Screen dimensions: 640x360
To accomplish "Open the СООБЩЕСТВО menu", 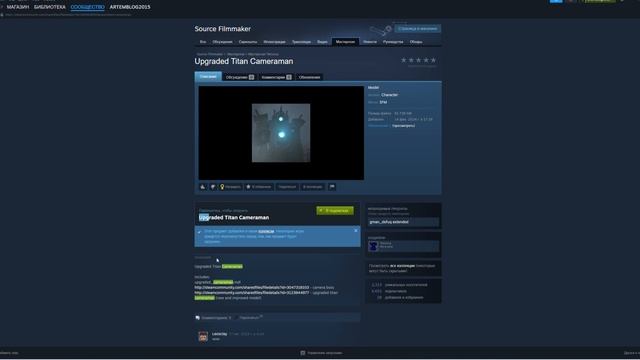I will pyautogui.click(x=87, y=7).
